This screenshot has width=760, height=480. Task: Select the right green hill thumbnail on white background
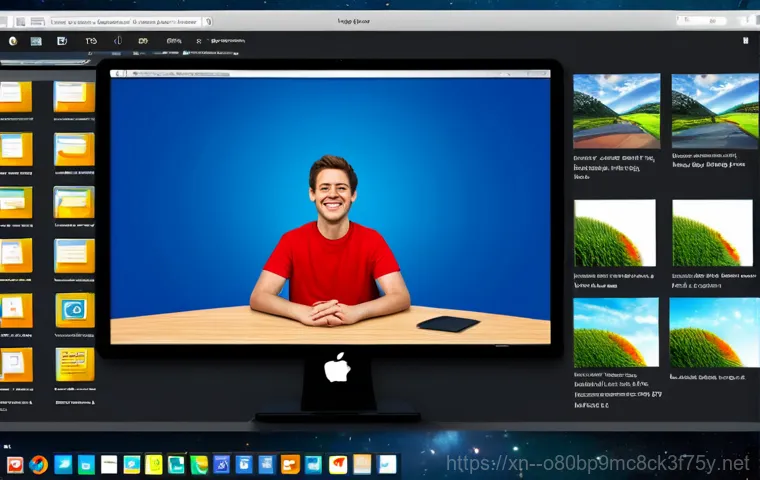(712, 233)
